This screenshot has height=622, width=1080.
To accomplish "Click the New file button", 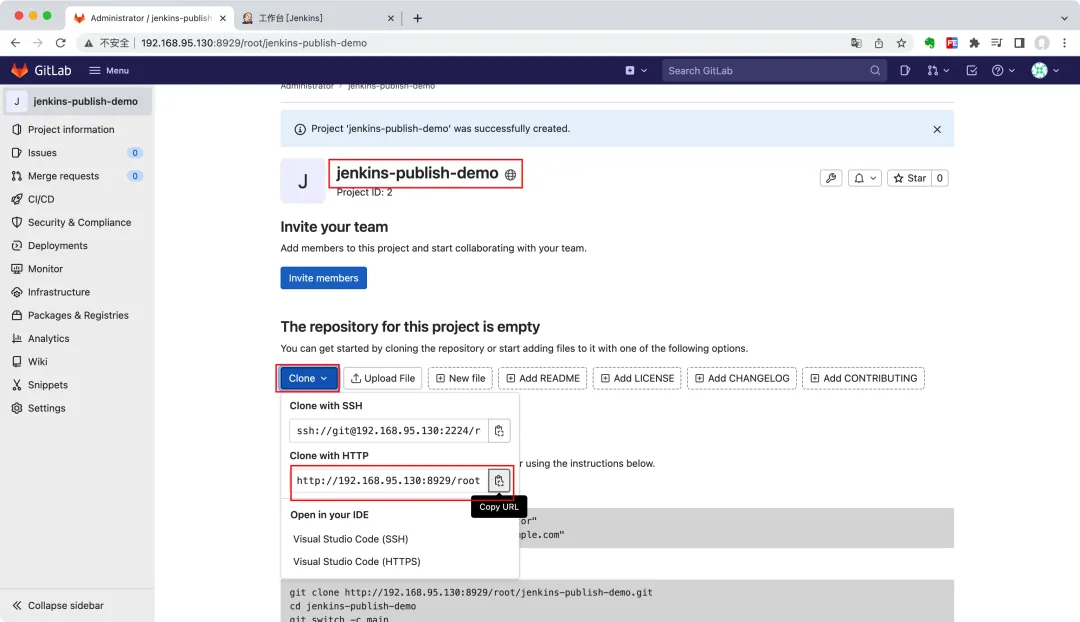I will click(x=460, y=378).
